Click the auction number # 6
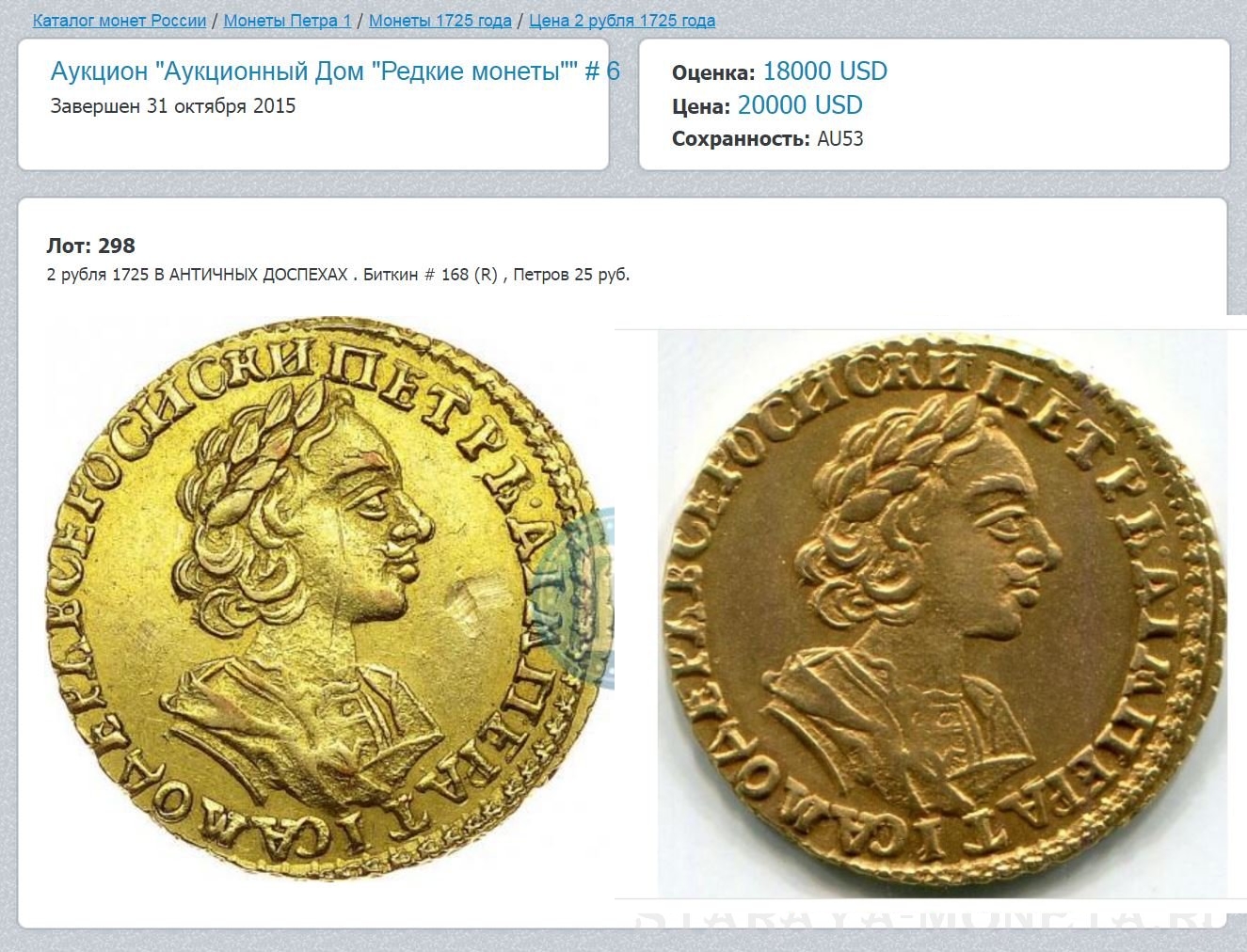Image resolution: width=1247 pixels, height=952 pixels. [602, 71]
